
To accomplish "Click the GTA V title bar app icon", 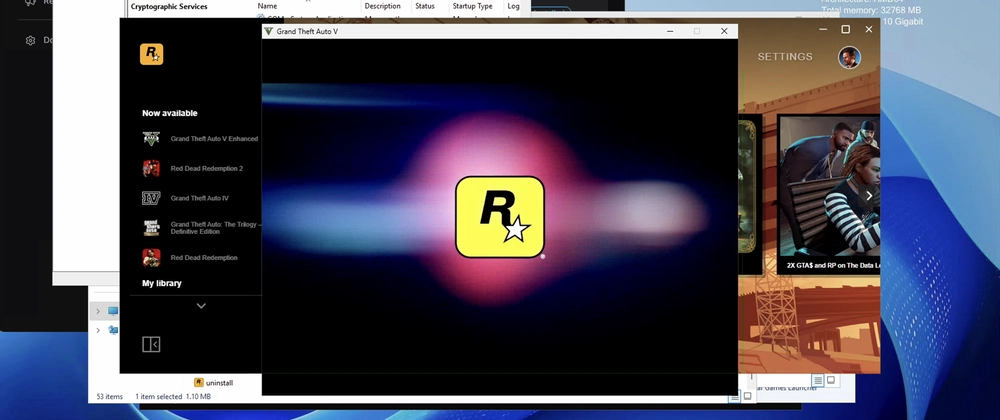I will 268,31.
